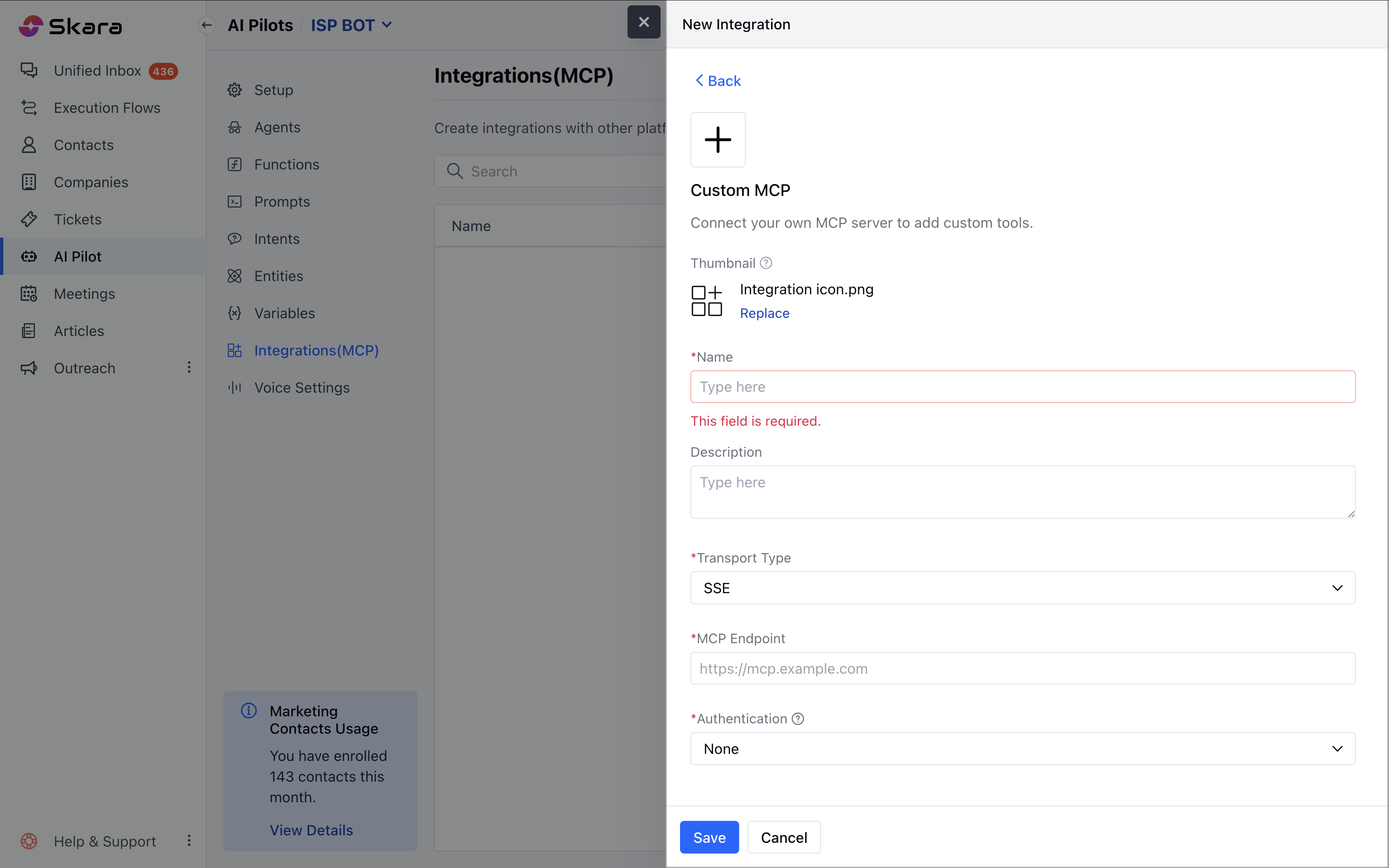The width and height of the screenshot is (1389, 868).
Task: Open the Help & Support three-dot menu
Action: (x=189, y=840)
